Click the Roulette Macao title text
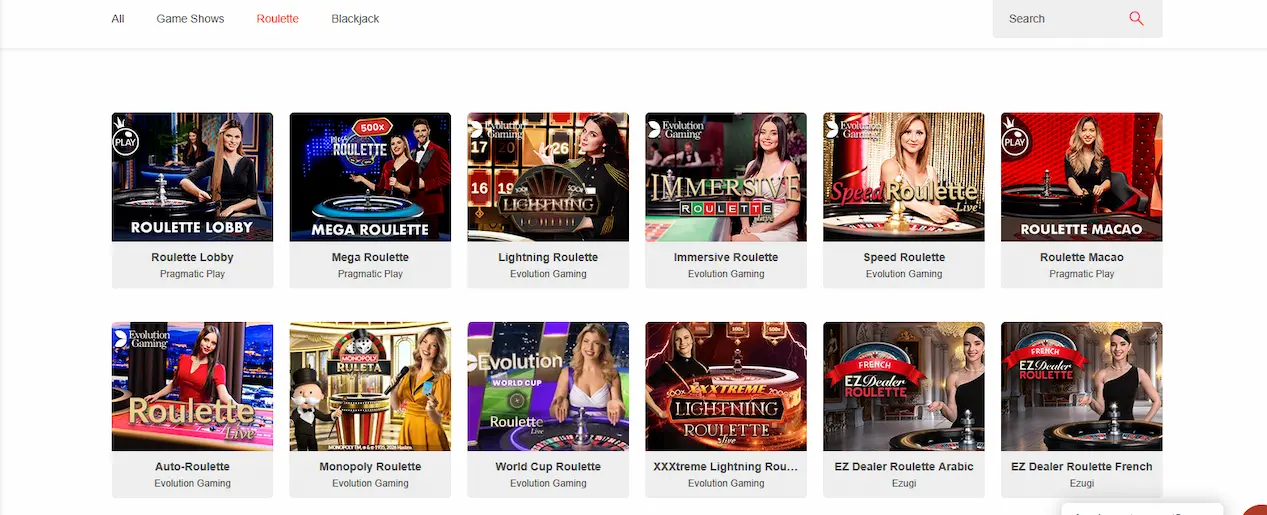 1082,257
